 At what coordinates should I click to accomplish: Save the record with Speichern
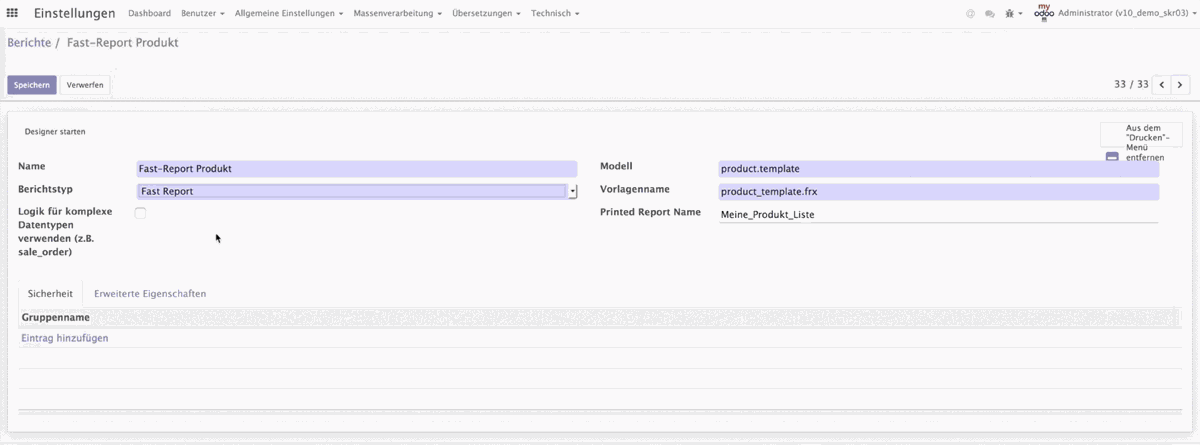tap(32, 85)
